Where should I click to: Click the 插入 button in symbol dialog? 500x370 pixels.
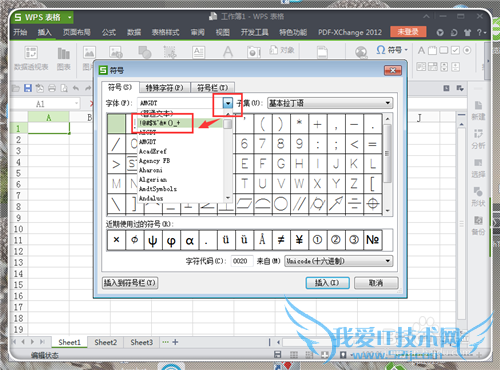tap(327, 283)
